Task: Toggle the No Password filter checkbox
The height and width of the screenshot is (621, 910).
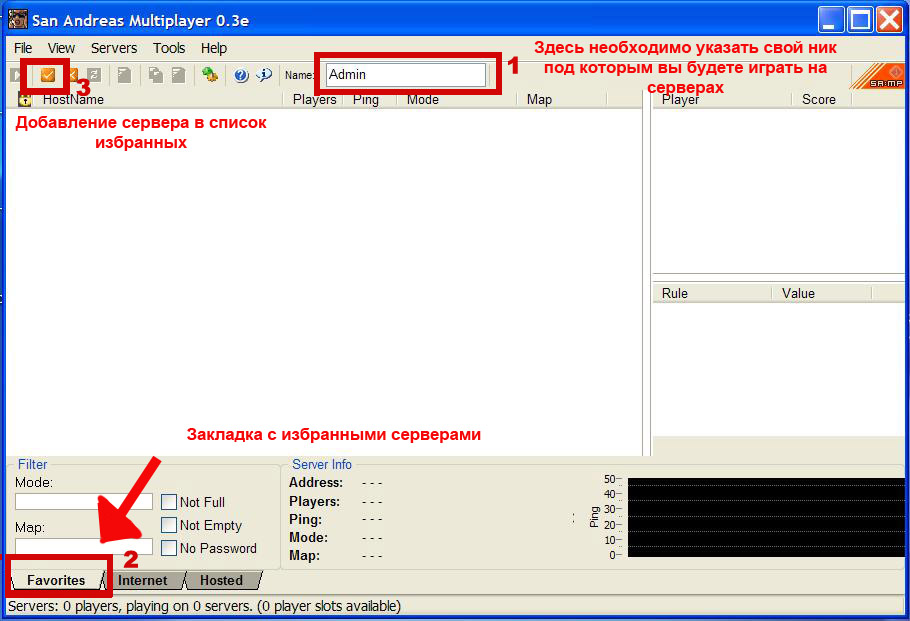Action: click(x=169, y=548)
